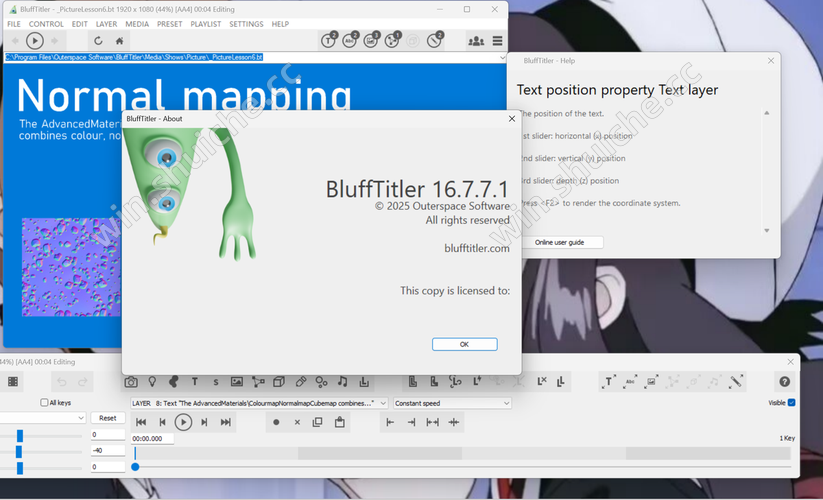Image resolution: width=823 pixels, height=500 pixels.
Task: Open help via question mark icon
Action: point(784,382)
